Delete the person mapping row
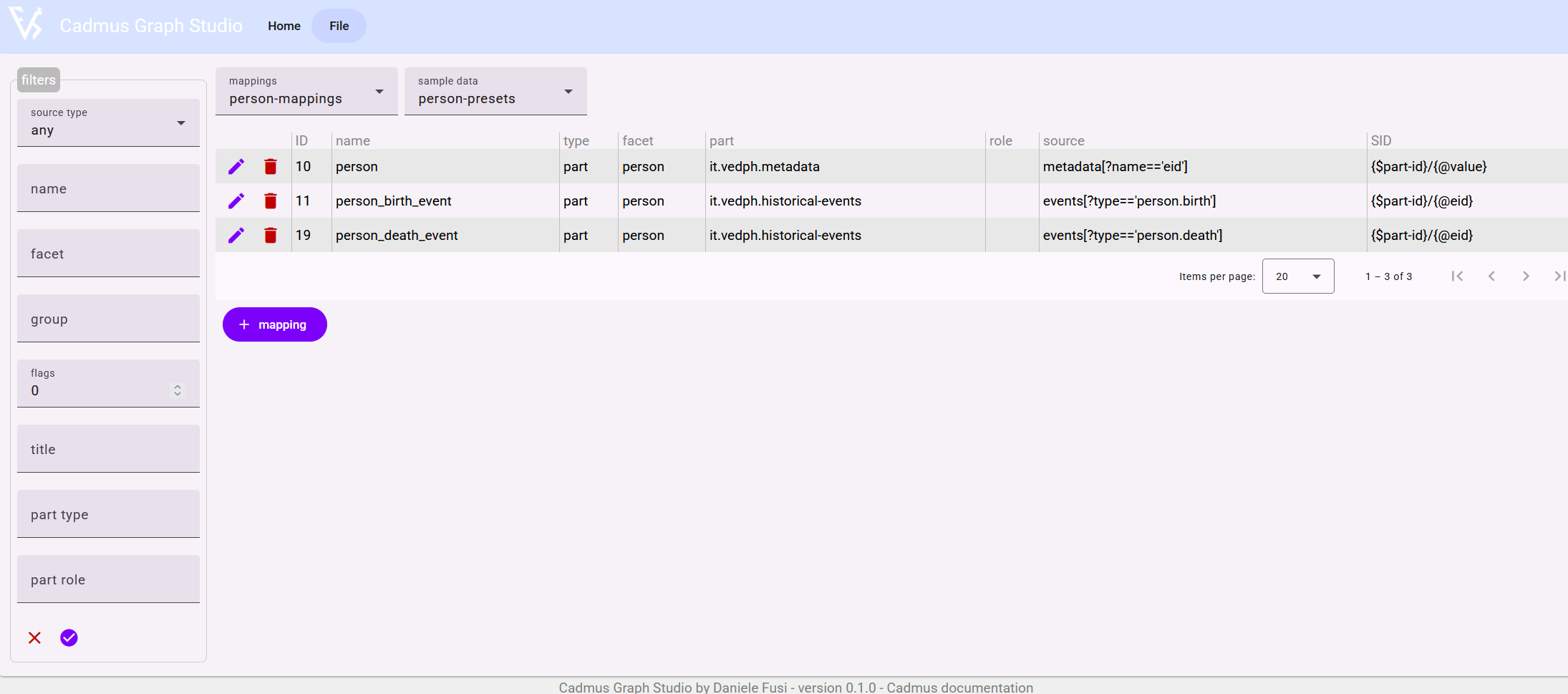Screen dimensions: 1568x694 click(271, 167)
